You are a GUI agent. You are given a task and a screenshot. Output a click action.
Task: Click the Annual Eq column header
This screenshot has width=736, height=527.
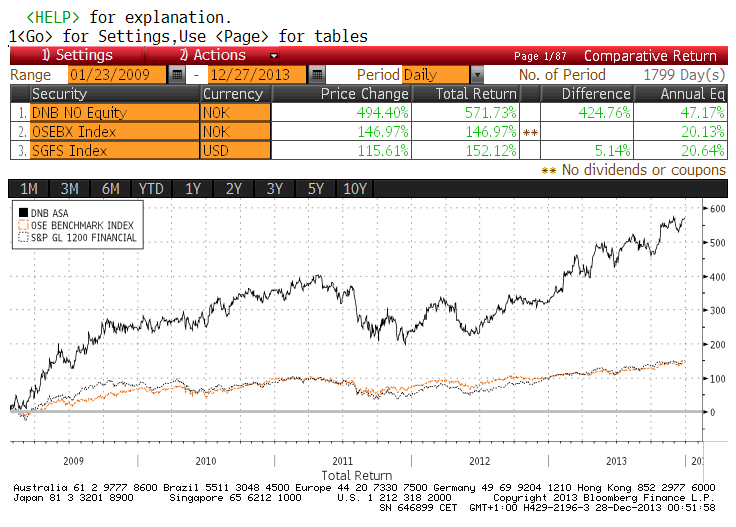tap(681, 94)
